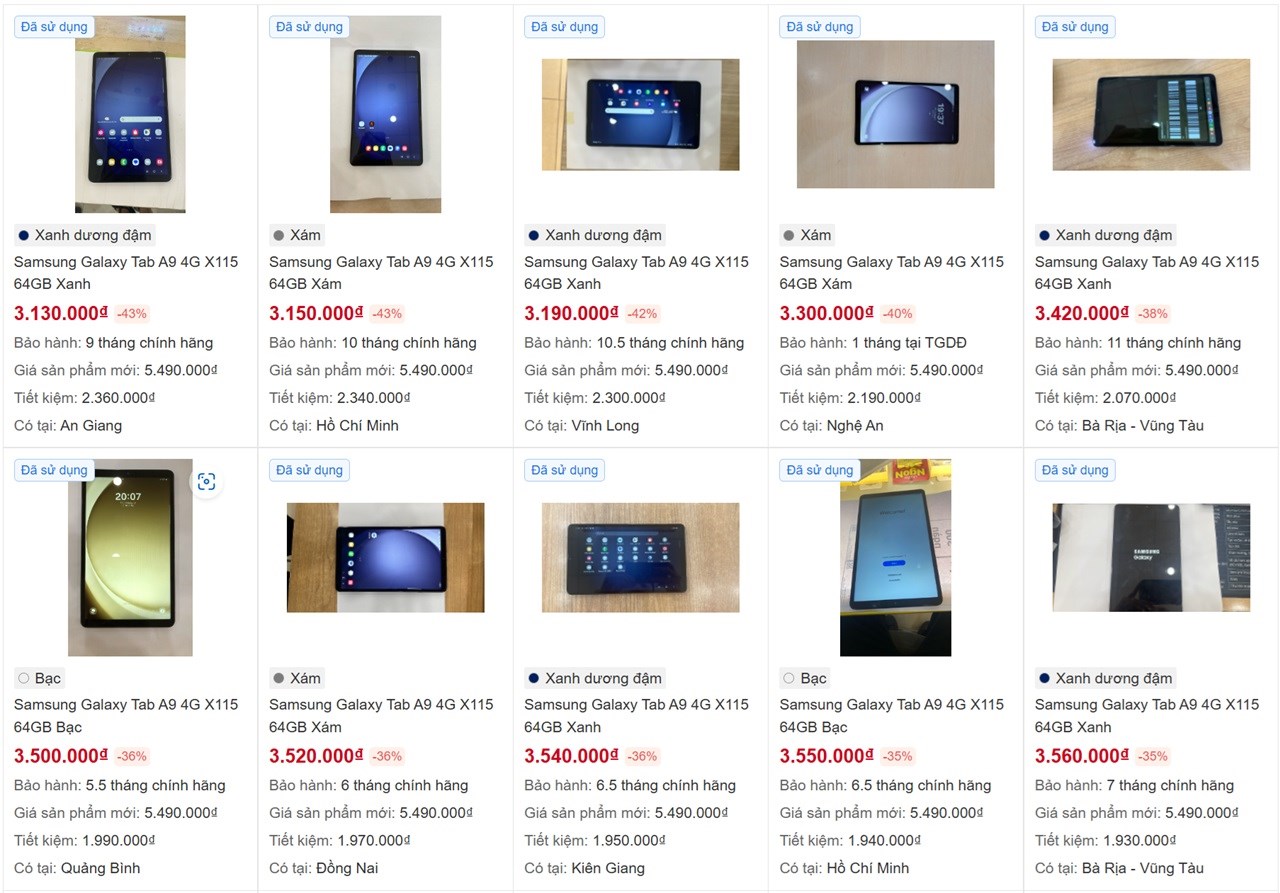Click the Galaxy Tab A9 title of the Nghệ An listing
The width and height of the screenshot is (1280, 893).
(892, 273)
